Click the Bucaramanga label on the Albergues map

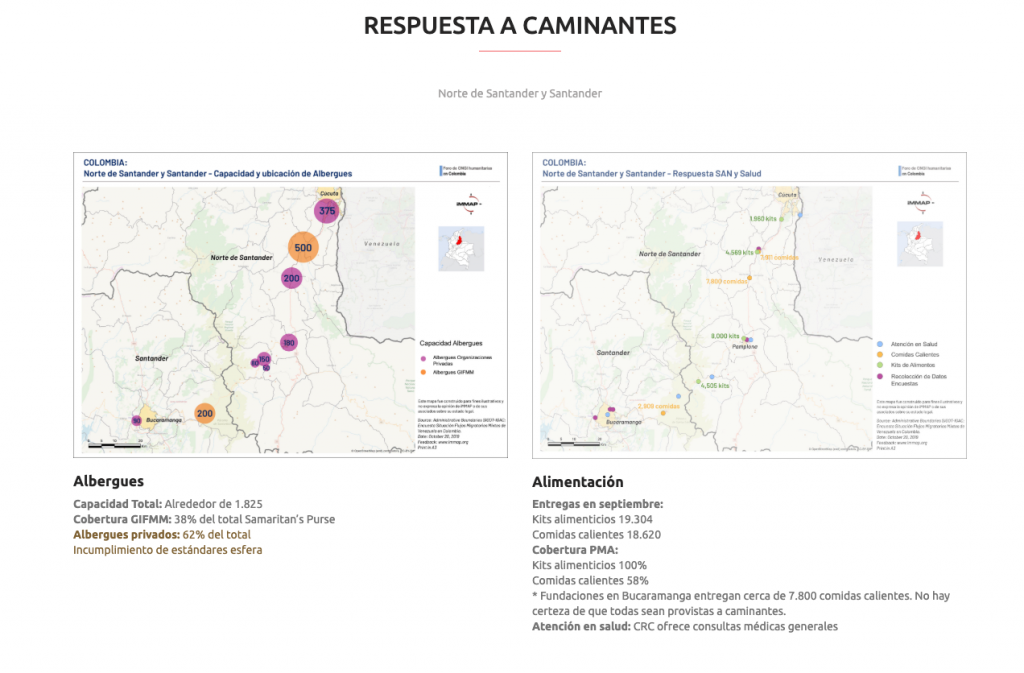click(164, 420)
